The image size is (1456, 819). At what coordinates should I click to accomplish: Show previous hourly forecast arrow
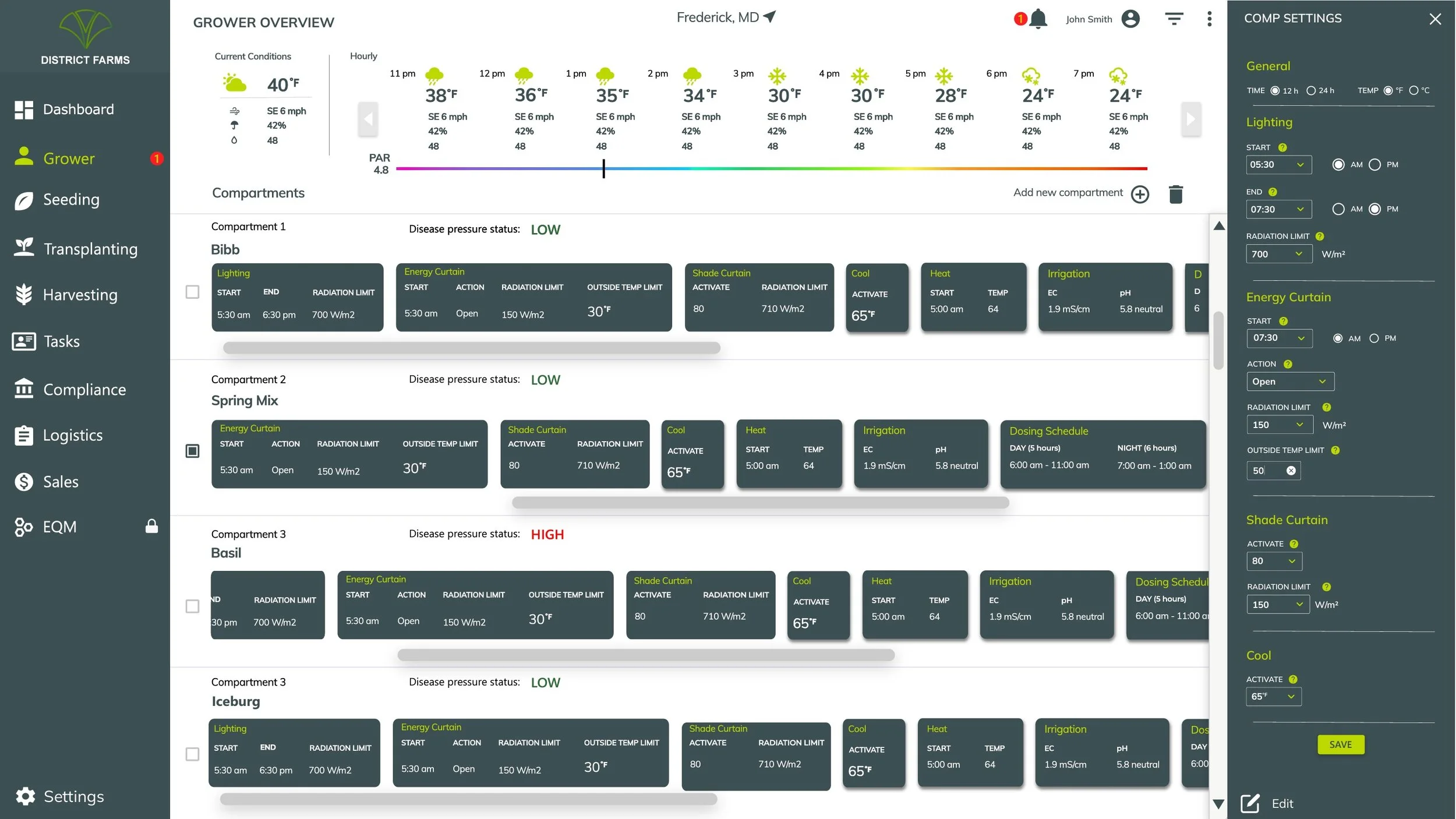367,119
